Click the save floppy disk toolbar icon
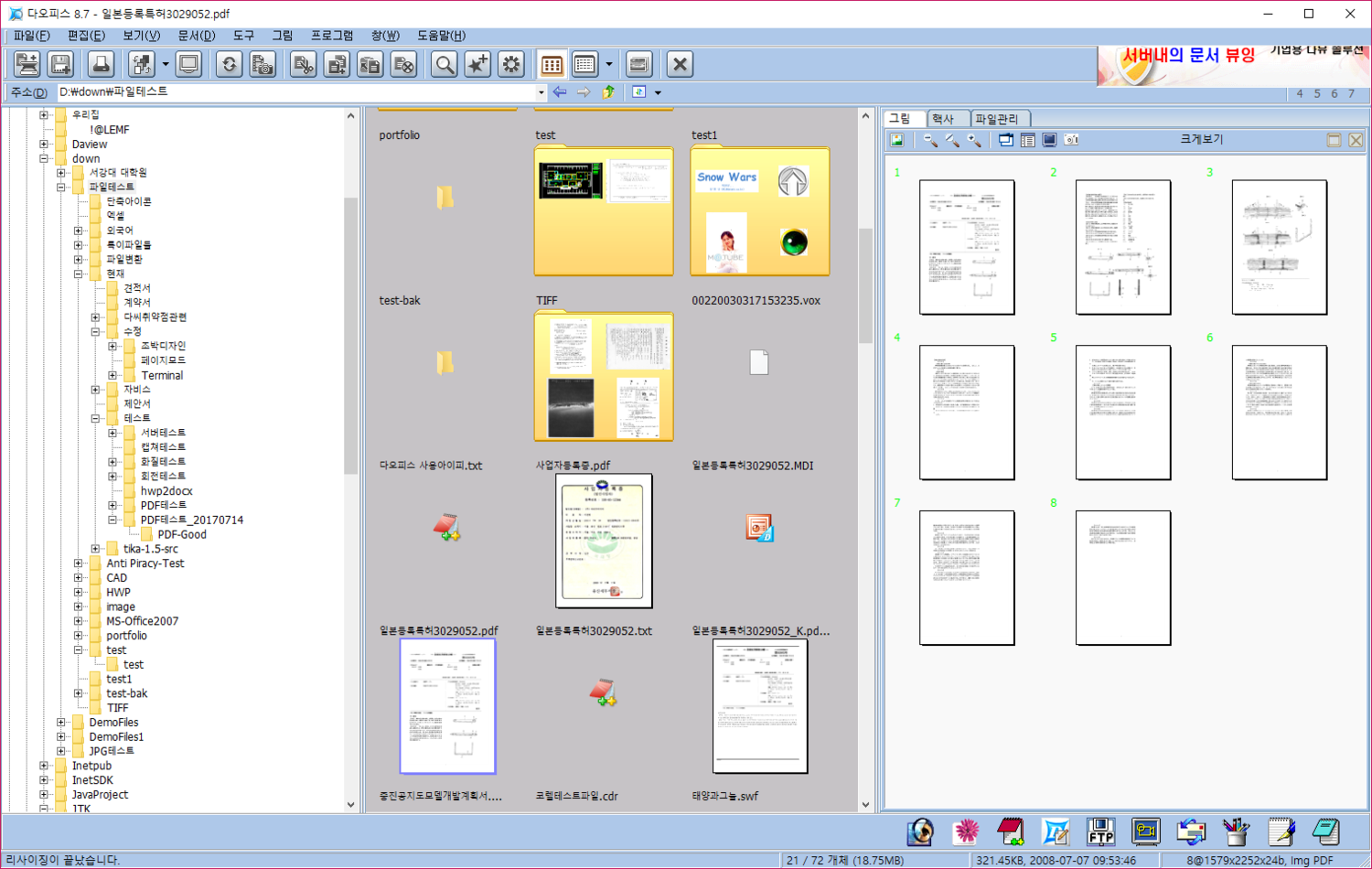Screen dimensions: 1372x869 (x=60, y=64)
